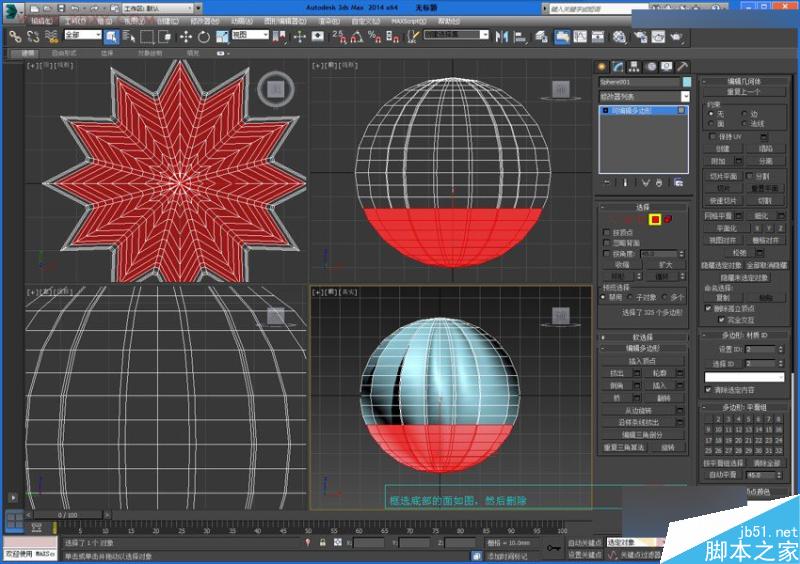Toggle the 删除孤立顶点 checkbox
The image size is (800, 564).
(708, 308)
